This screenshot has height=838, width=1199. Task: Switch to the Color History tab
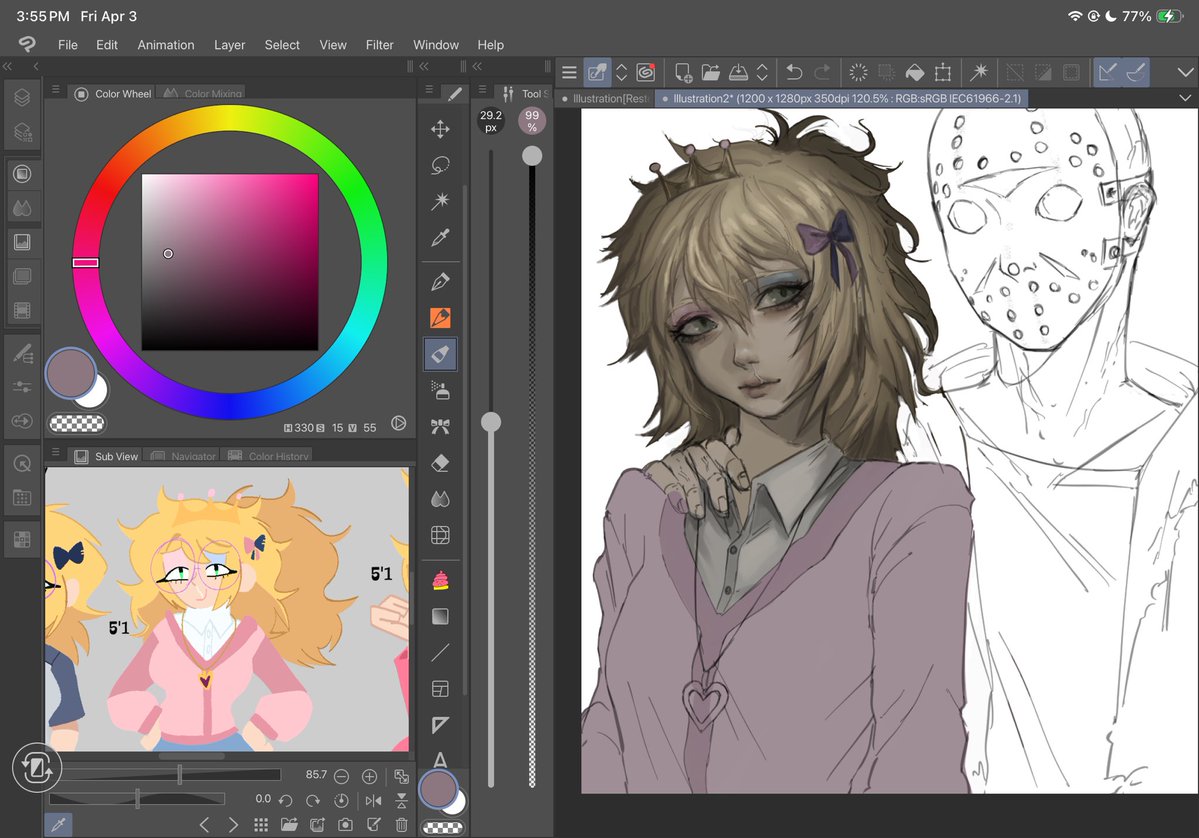point(268,456)
